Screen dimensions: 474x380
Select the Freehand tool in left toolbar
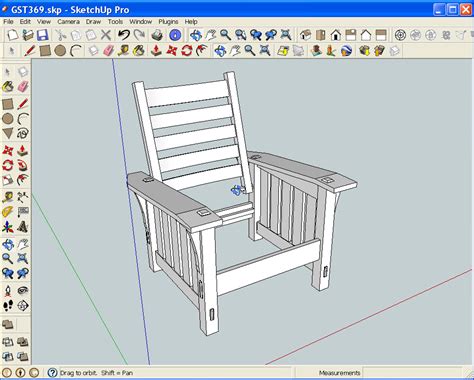(23, 133)
